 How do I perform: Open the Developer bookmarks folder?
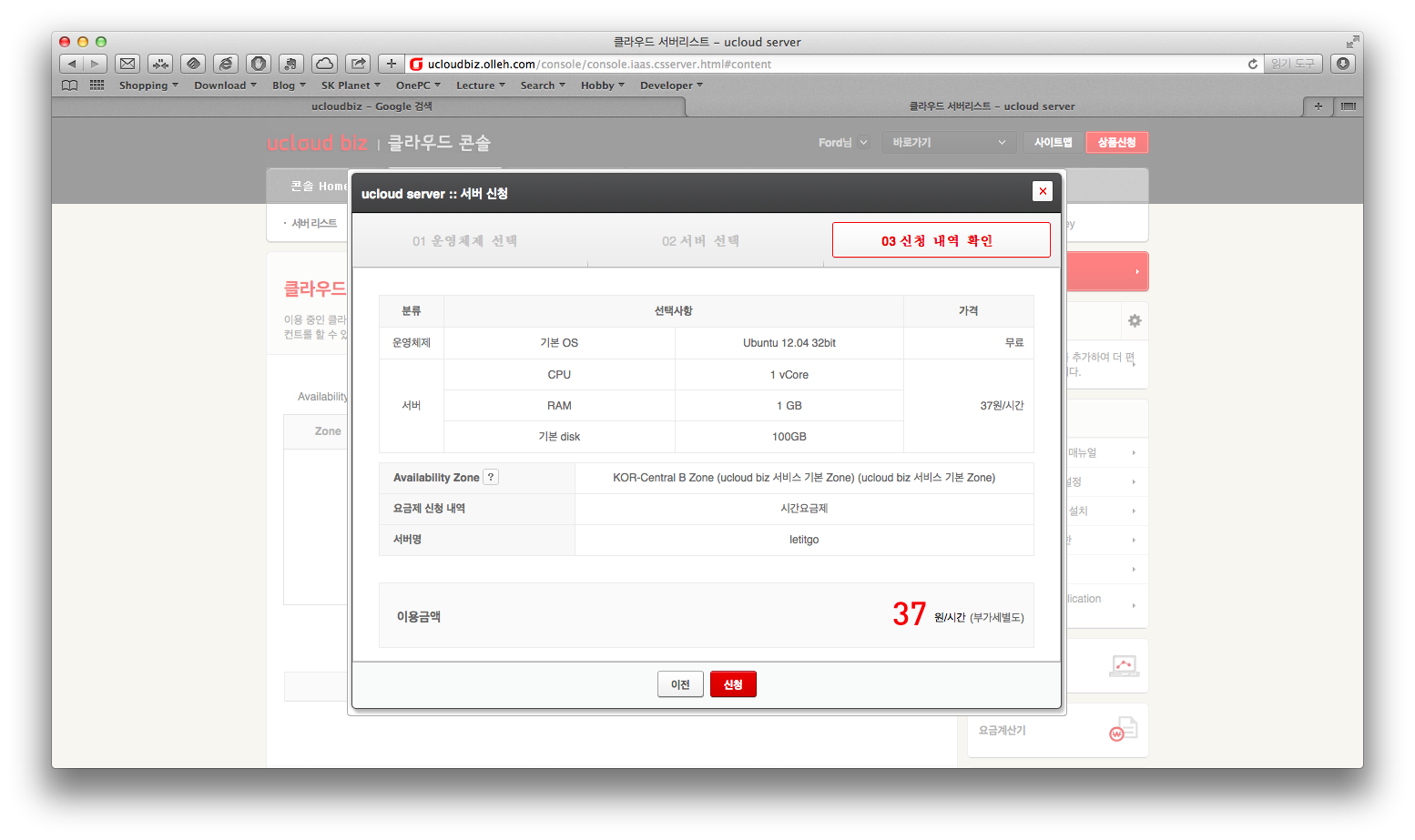point(671,86)
